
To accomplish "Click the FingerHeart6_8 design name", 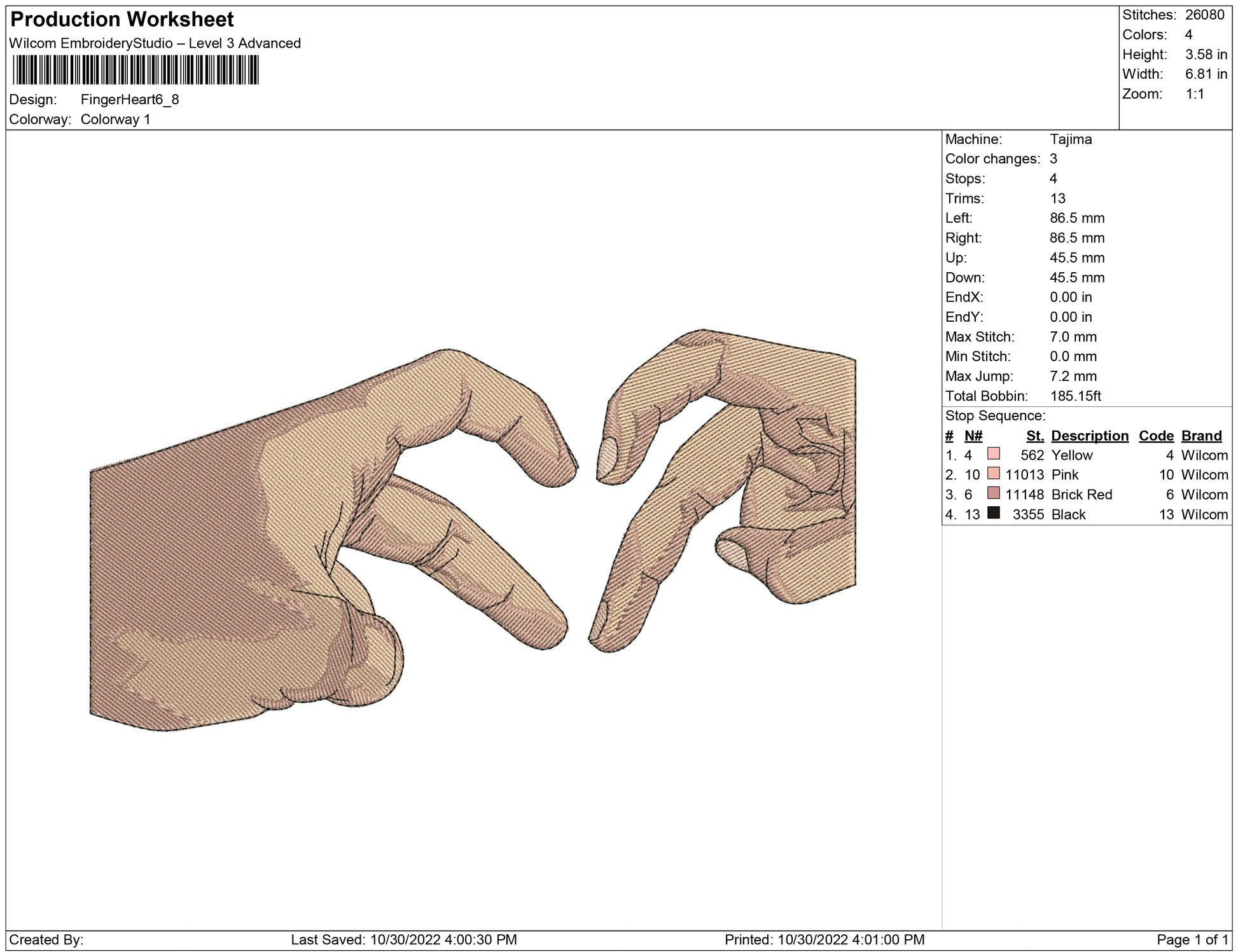I will [130, 100].
